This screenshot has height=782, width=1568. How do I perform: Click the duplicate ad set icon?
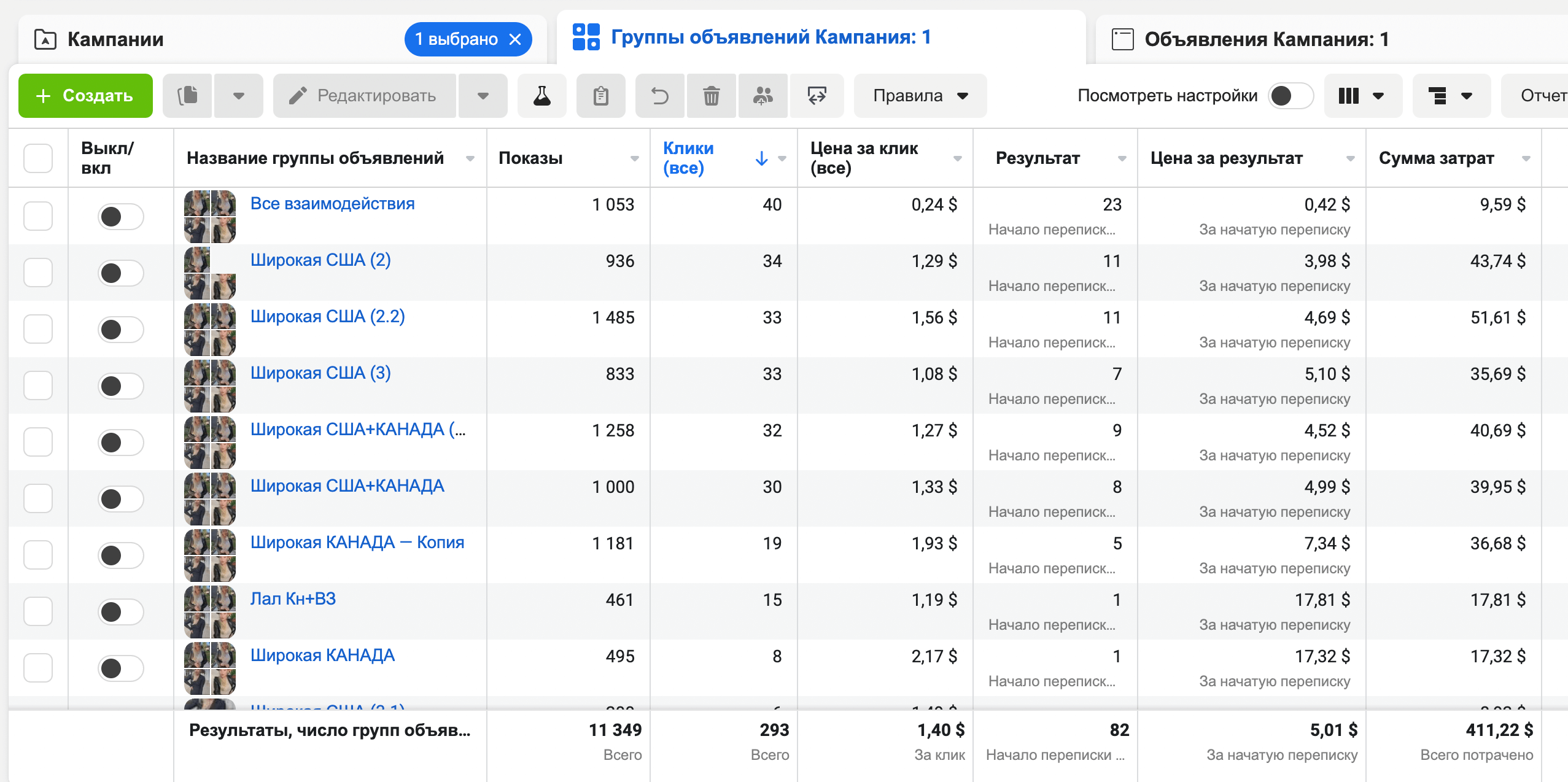coord(187,96)
